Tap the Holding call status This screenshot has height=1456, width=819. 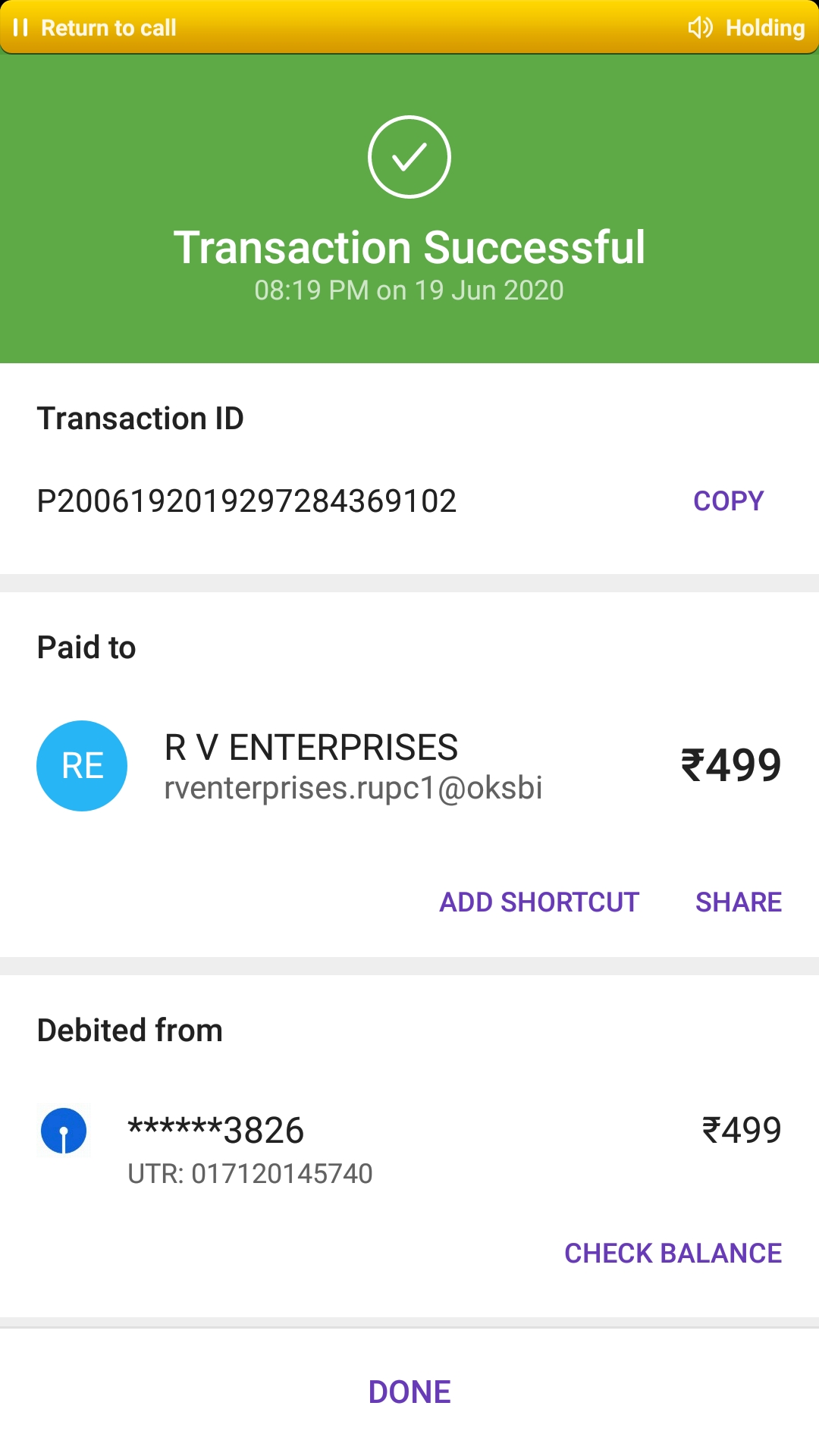tap(764, 28)
